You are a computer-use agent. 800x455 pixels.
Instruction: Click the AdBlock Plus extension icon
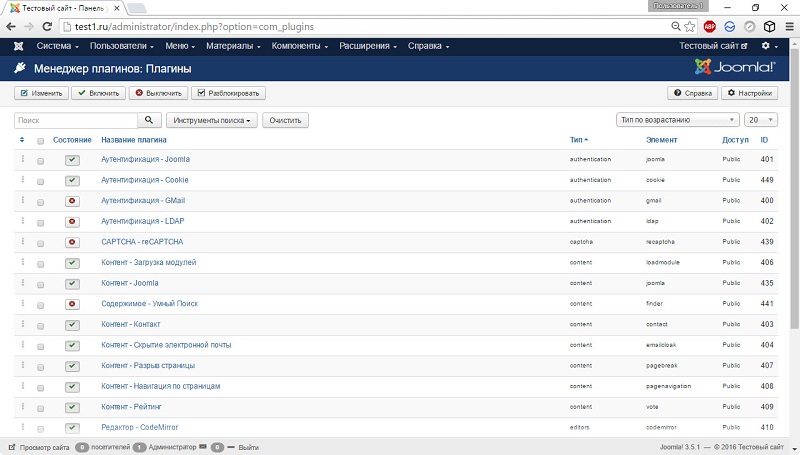[x=709, y=27]
